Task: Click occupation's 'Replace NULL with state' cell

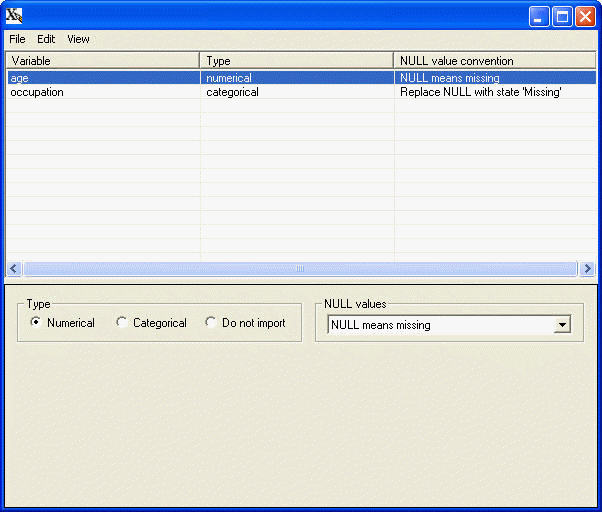Action: [x=481, y=92]
